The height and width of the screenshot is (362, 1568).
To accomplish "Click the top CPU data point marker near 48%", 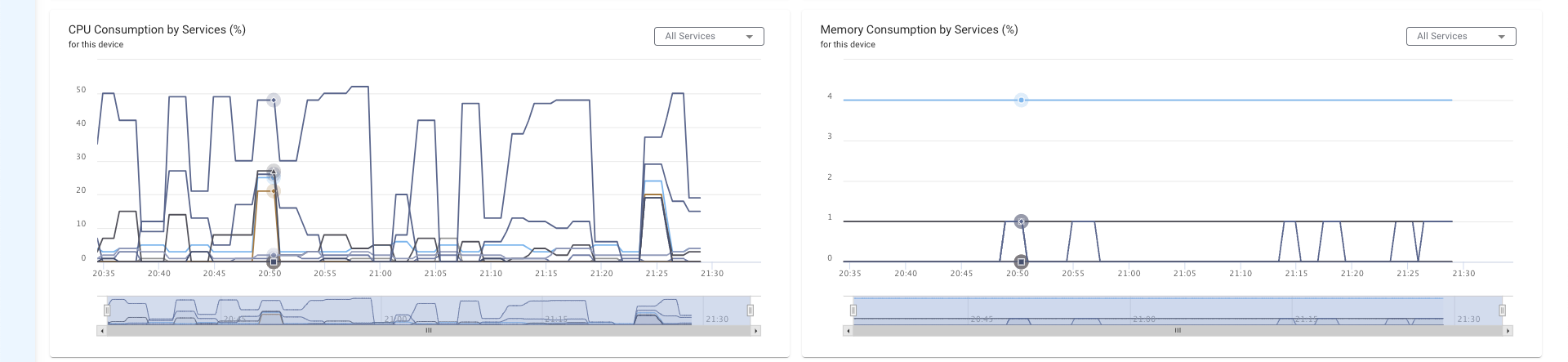I will [274, 100].
